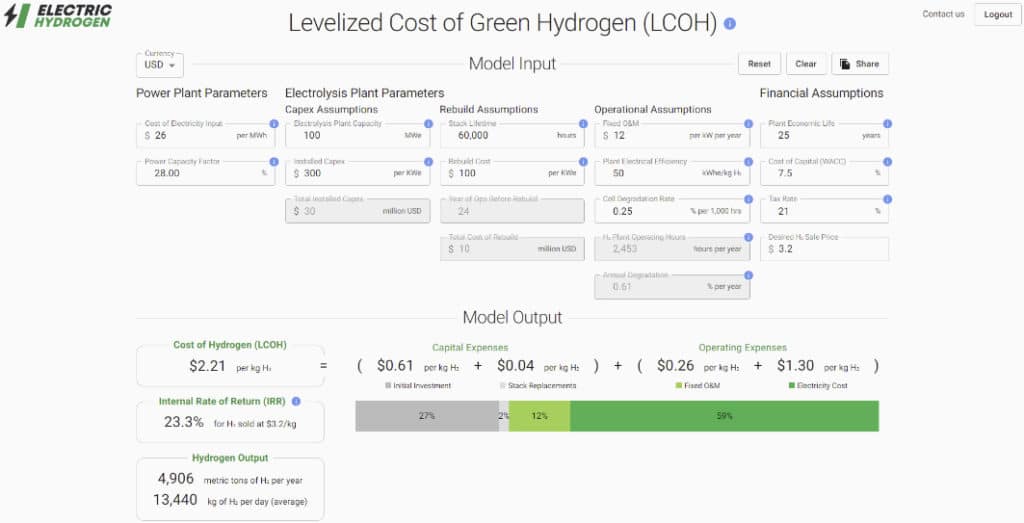Image resolution: width=1024 pixels, height=523 pixels.
Task: Edit the Electrolysis Plant Capacity field
Action: (358, 135)
